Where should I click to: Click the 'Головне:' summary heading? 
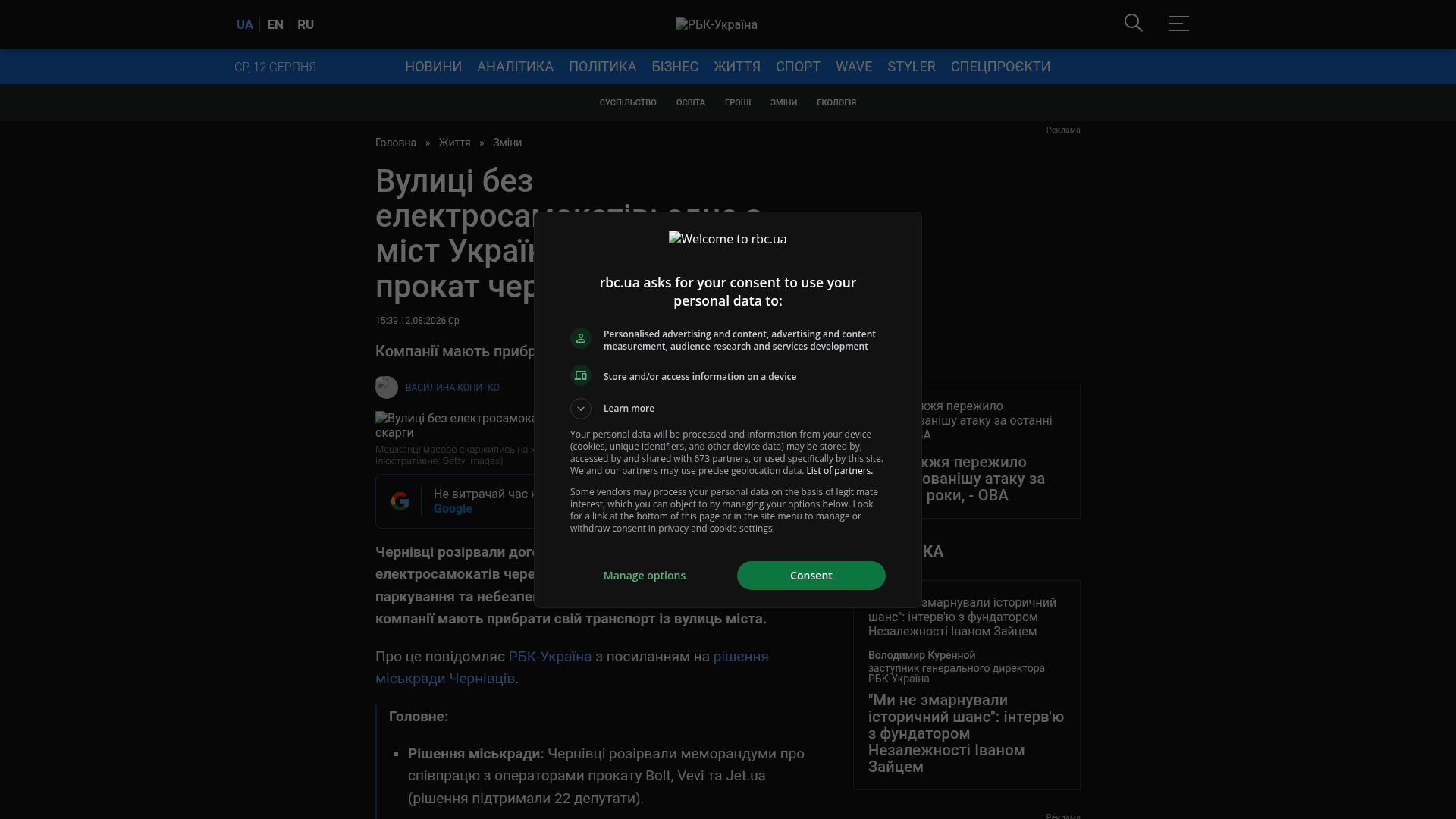point(419,717)
